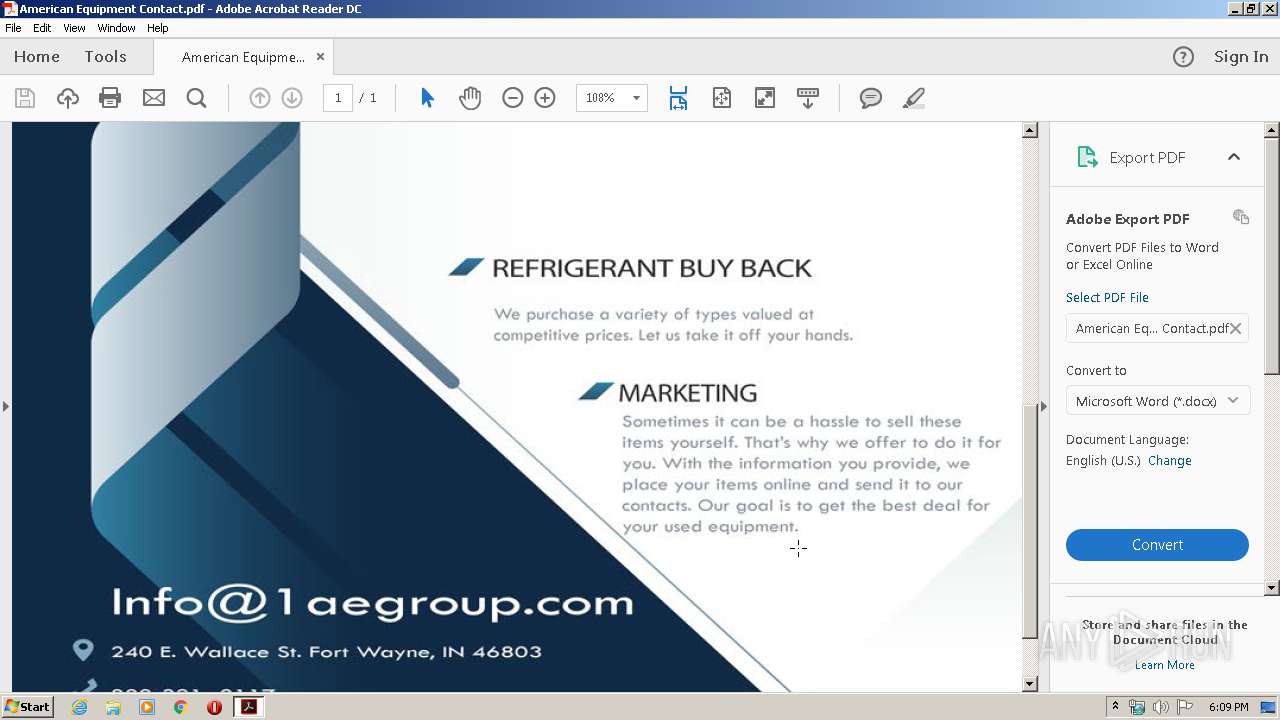Open the Window menu

[117, 28]
